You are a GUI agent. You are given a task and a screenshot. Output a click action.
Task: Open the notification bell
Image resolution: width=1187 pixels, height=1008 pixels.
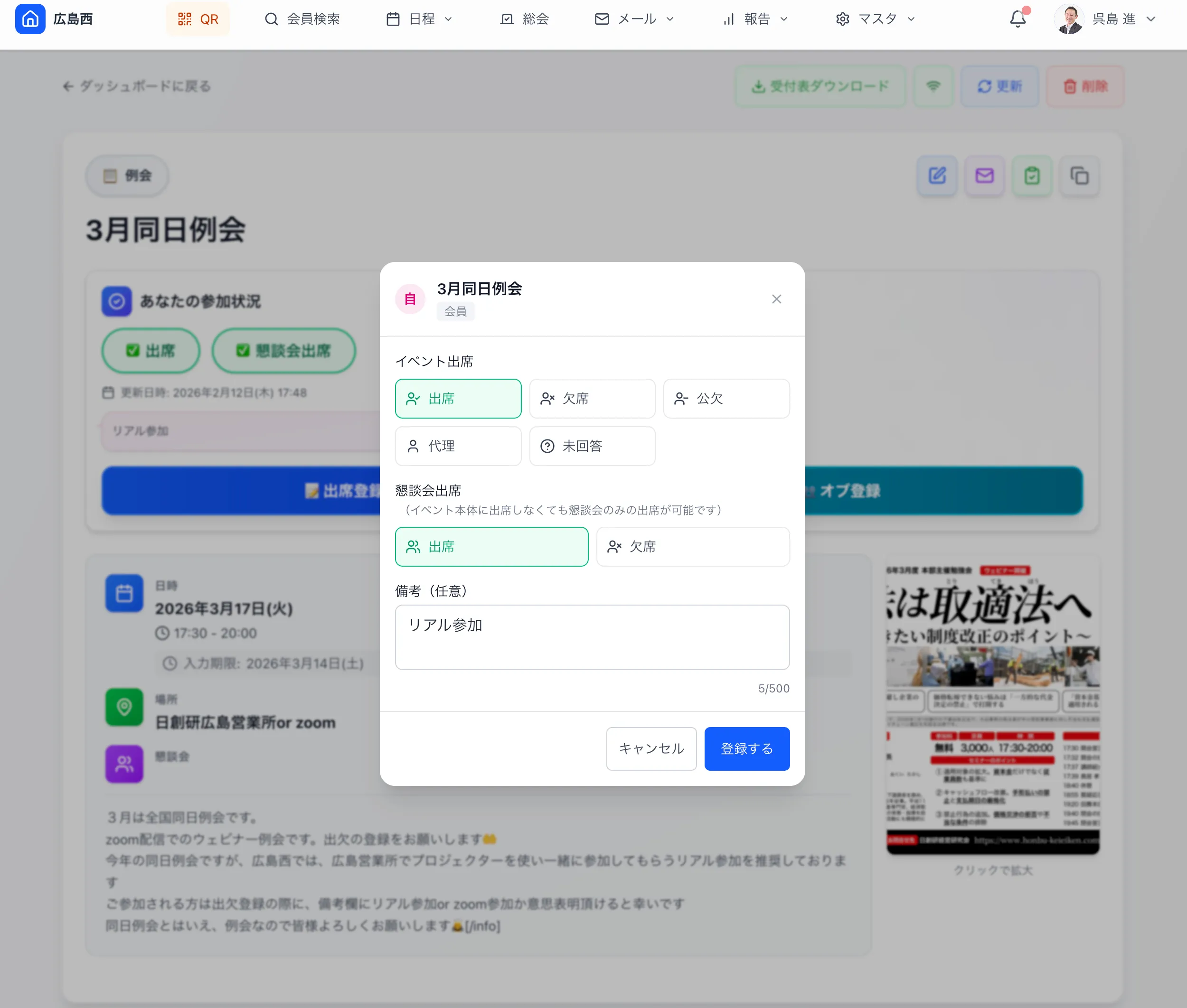click(1018, 19)
